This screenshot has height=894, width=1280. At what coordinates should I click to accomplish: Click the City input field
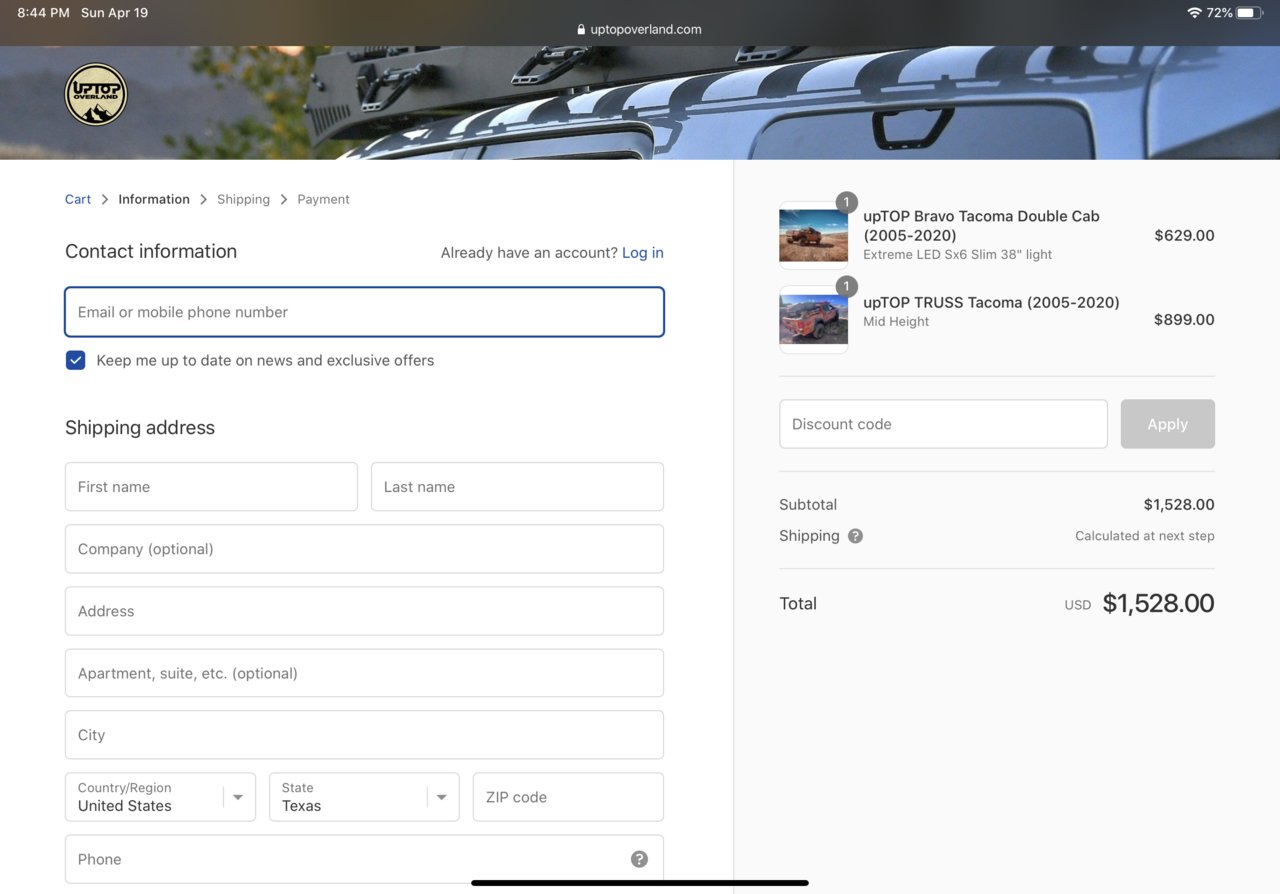click(364, 735)
